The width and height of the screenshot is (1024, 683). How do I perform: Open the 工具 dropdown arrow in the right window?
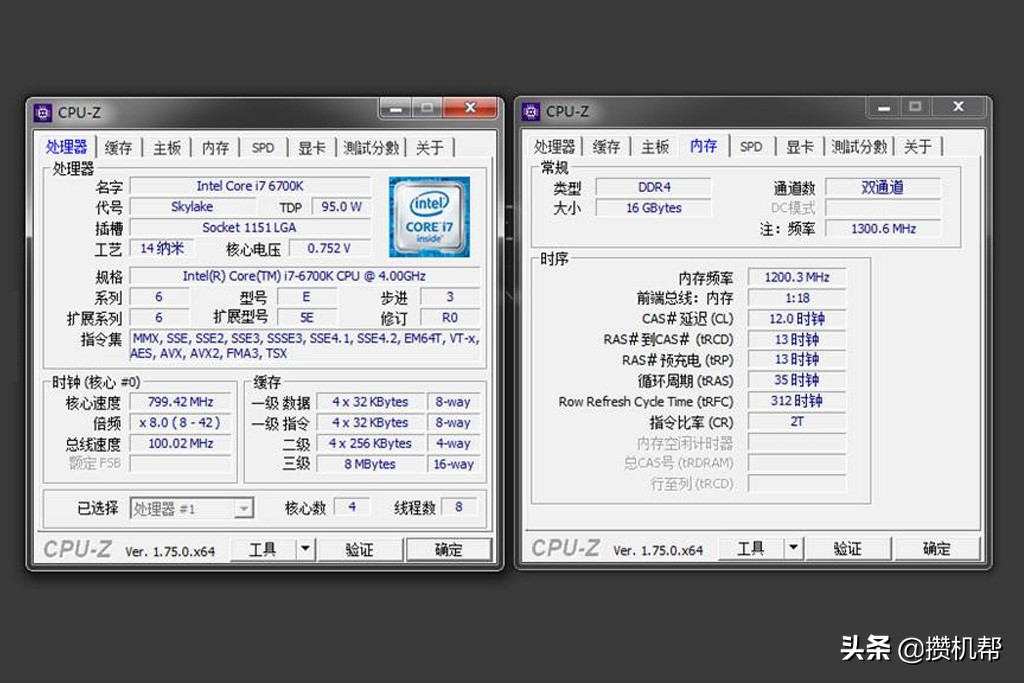791,548
